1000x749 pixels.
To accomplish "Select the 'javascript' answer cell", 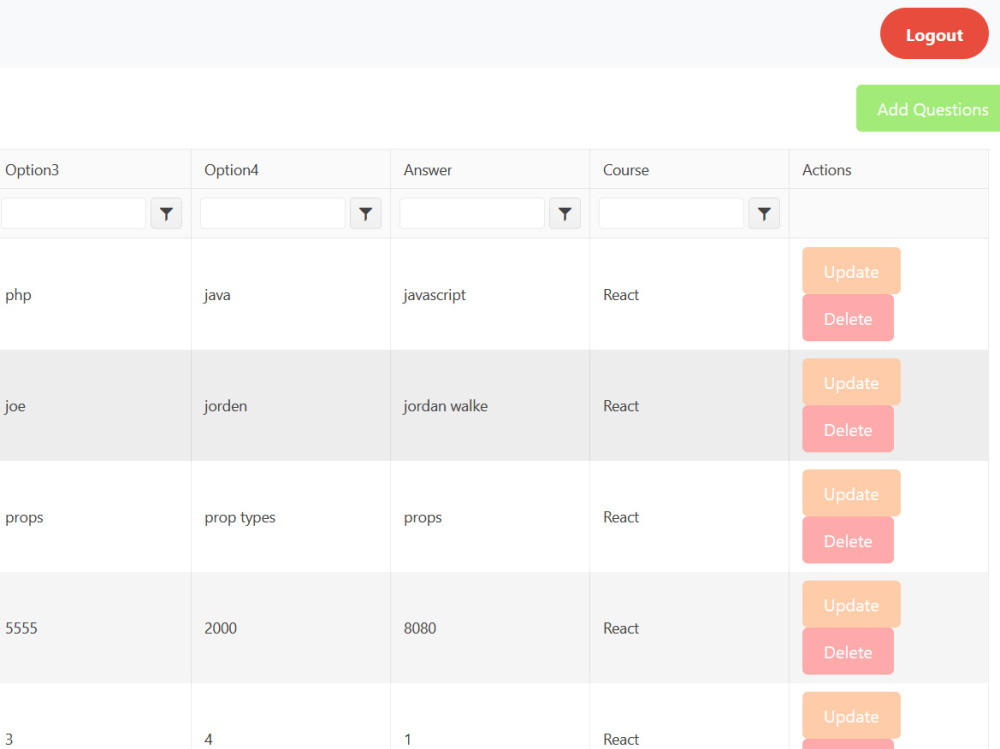I will pos(490,294).
